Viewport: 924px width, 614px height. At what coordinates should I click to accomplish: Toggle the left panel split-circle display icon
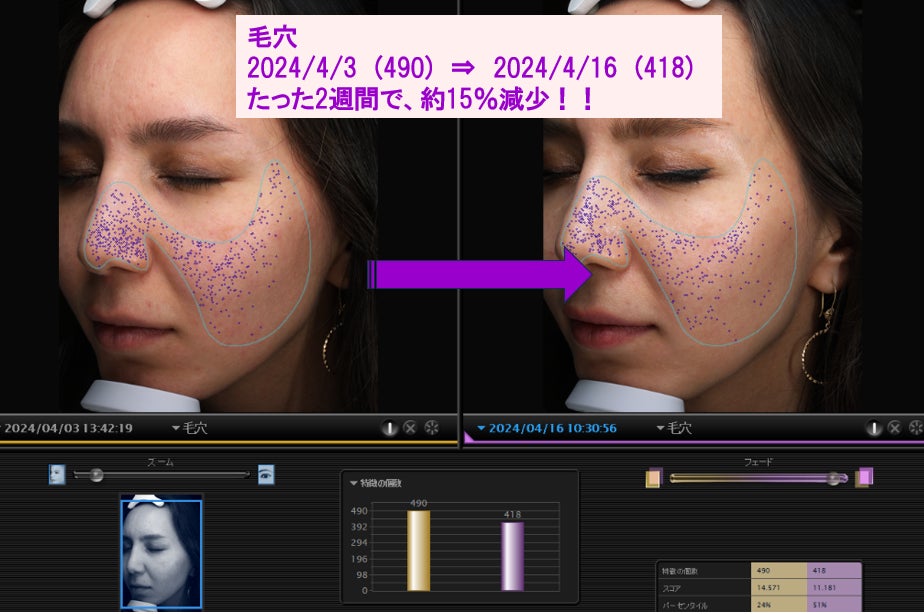coord(389,428)
